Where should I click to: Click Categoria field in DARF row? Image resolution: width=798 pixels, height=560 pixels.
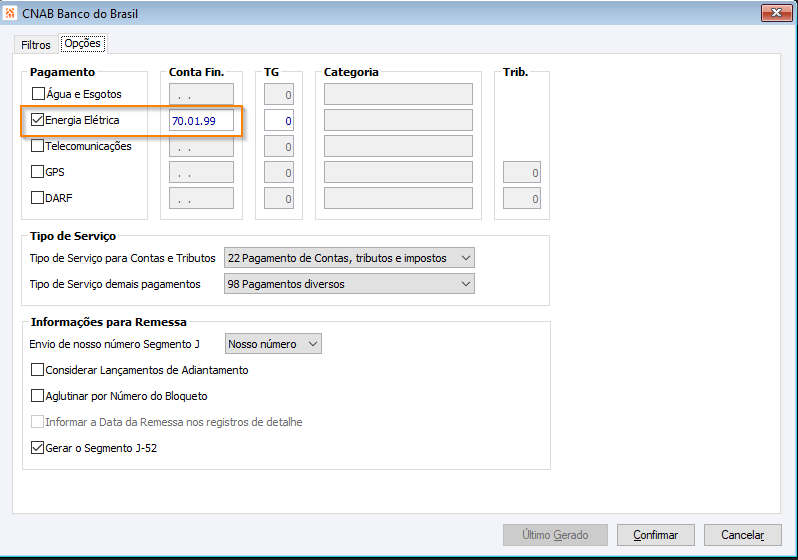coord(398,198)
